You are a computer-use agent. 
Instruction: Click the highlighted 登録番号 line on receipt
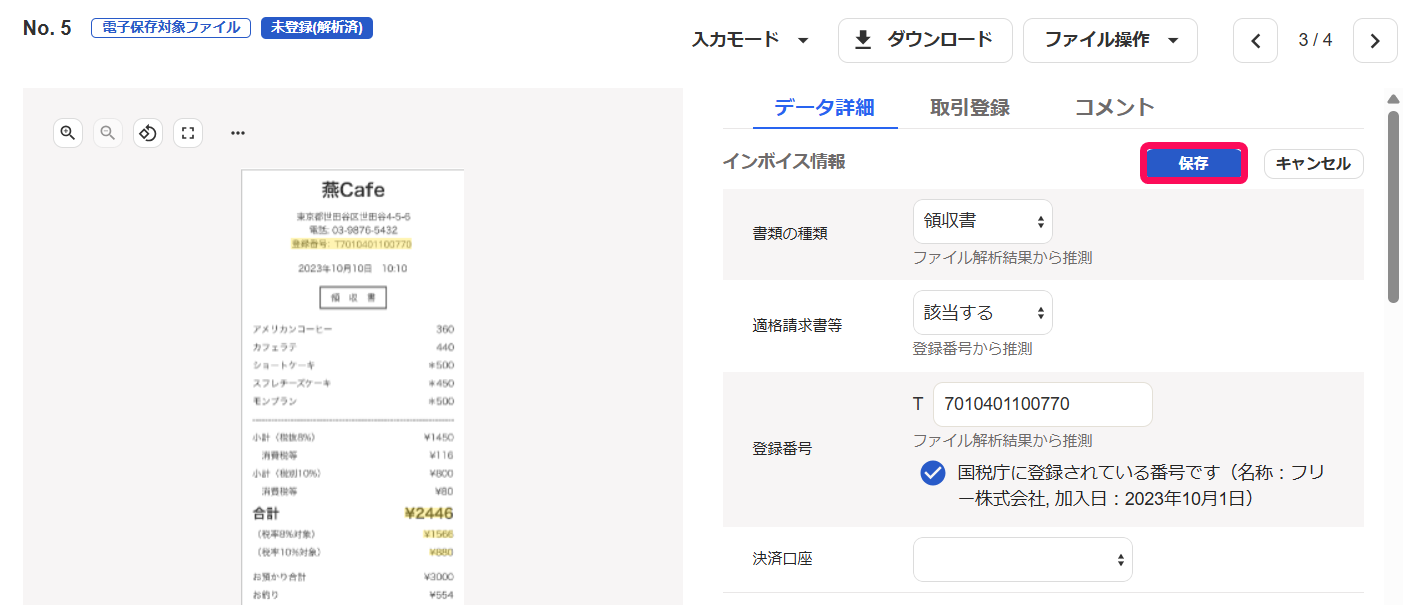click(351, 244)
